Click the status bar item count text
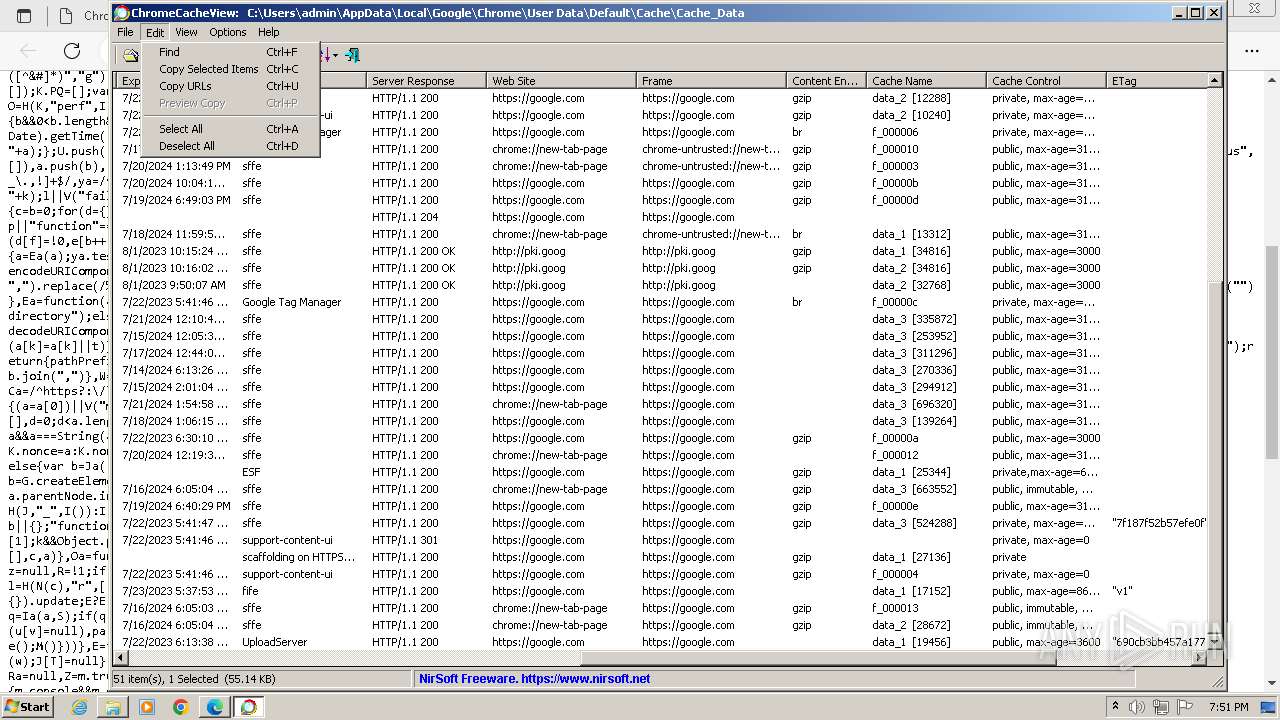The width and height of the screenshot is (1280, 720). coord(195,679)
